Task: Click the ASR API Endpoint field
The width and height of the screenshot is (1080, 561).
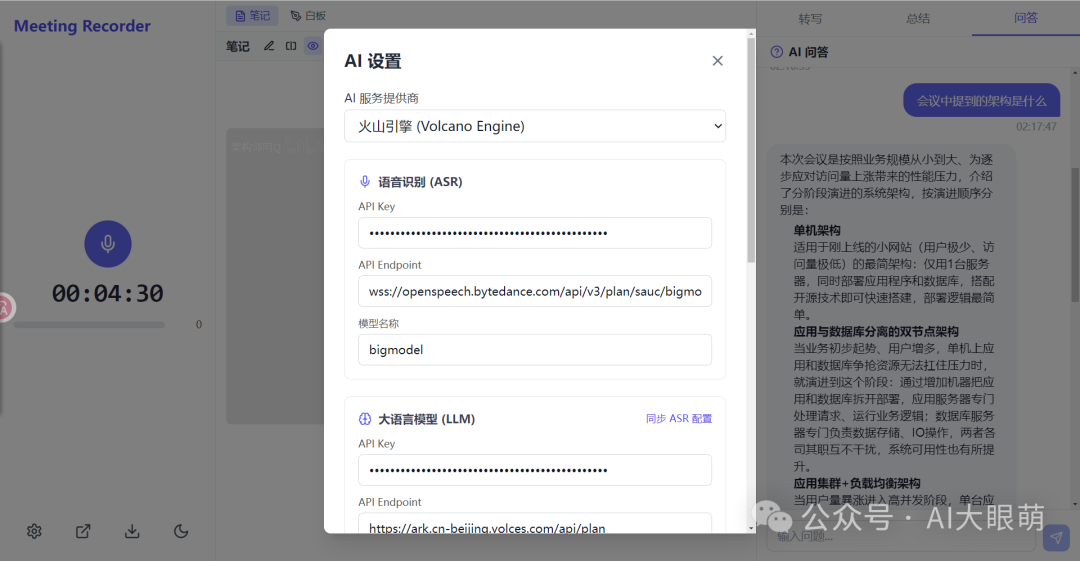Action: click(x=535, y=292)
